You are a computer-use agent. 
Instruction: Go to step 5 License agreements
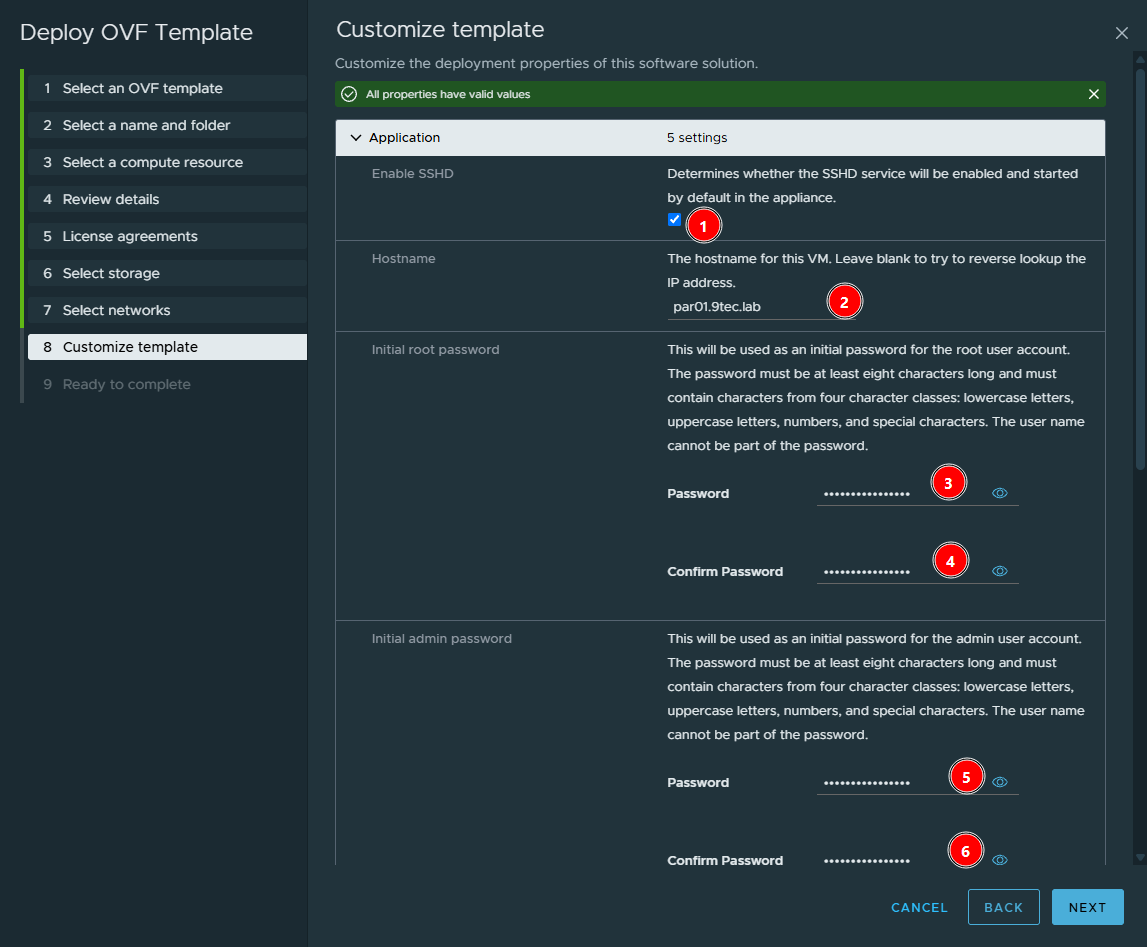click(167, 236)
